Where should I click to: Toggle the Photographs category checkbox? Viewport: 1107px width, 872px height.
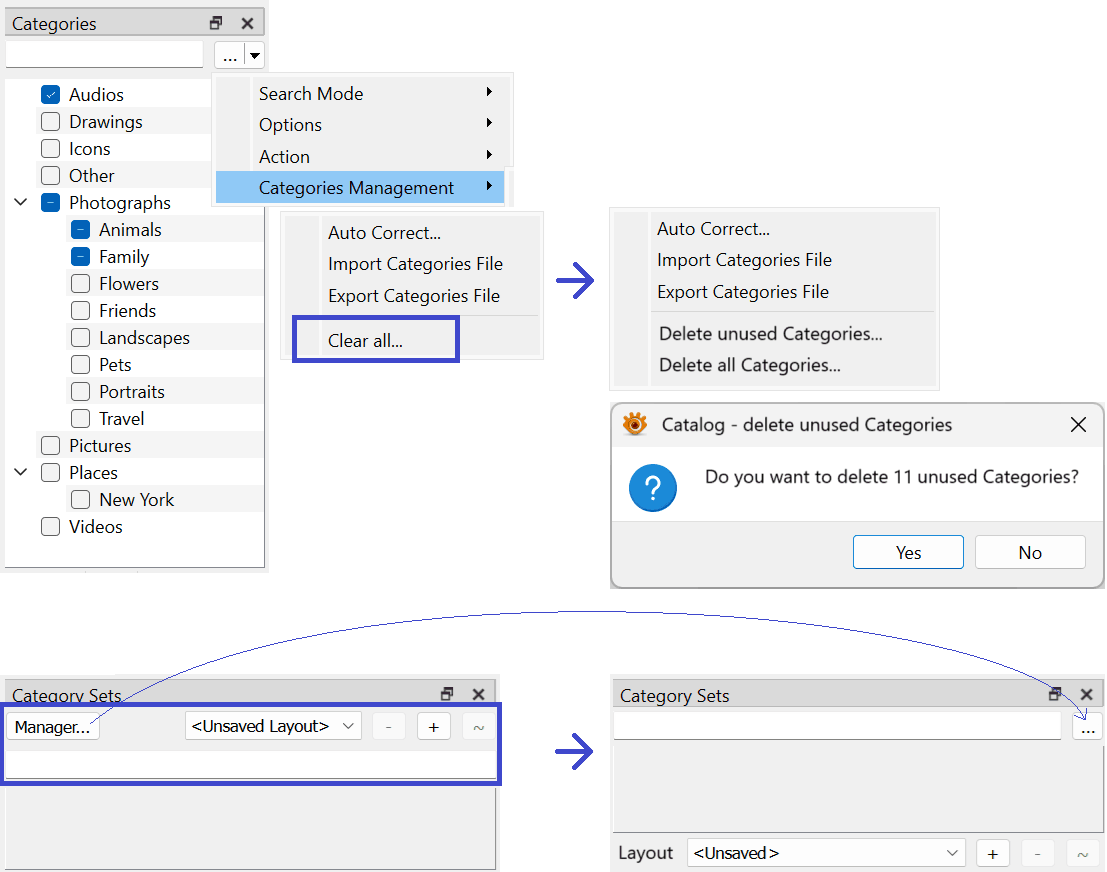click(x=50, y=203)
